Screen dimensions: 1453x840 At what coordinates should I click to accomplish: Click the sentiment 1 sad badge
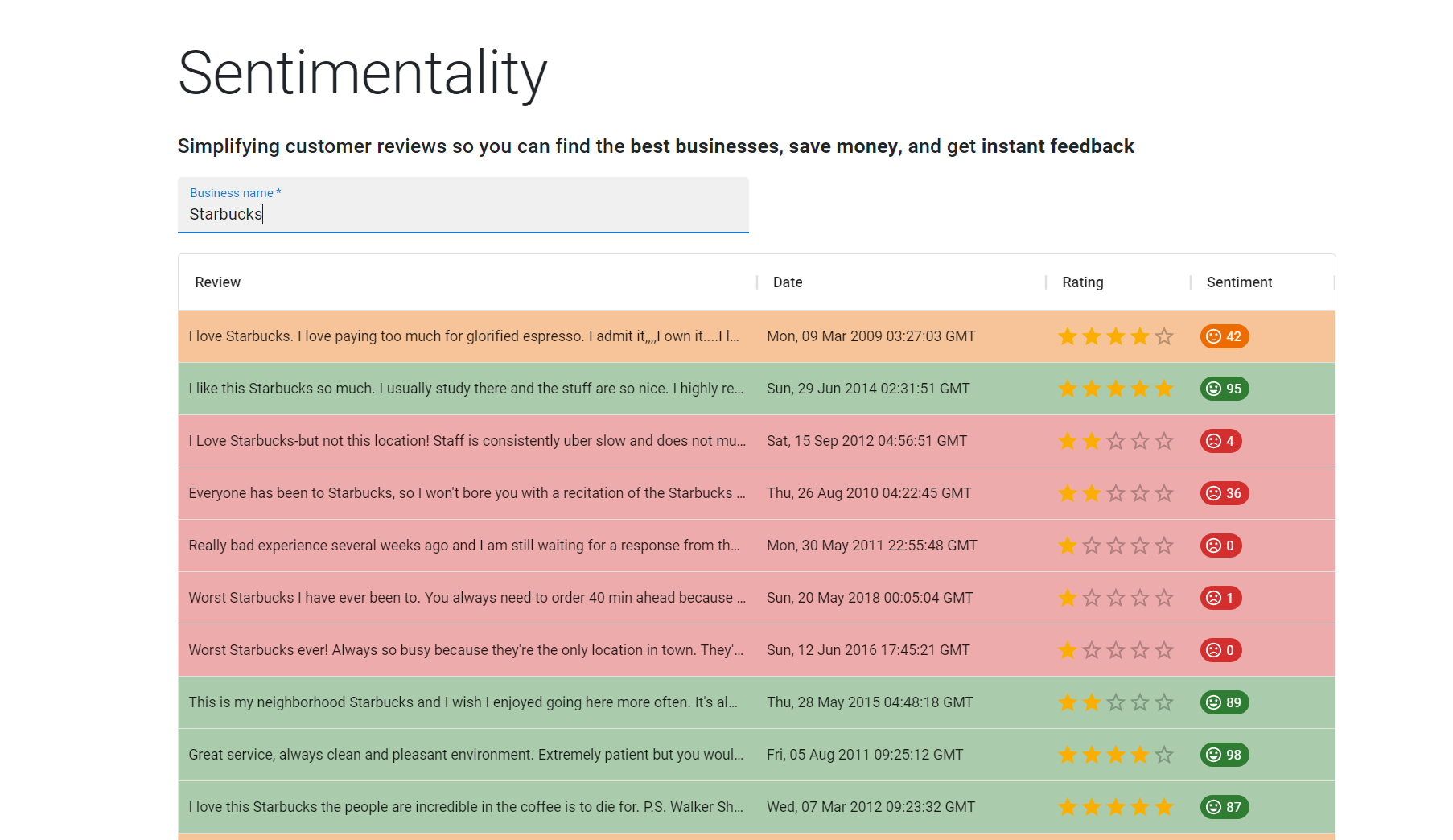pos(1220,598)
